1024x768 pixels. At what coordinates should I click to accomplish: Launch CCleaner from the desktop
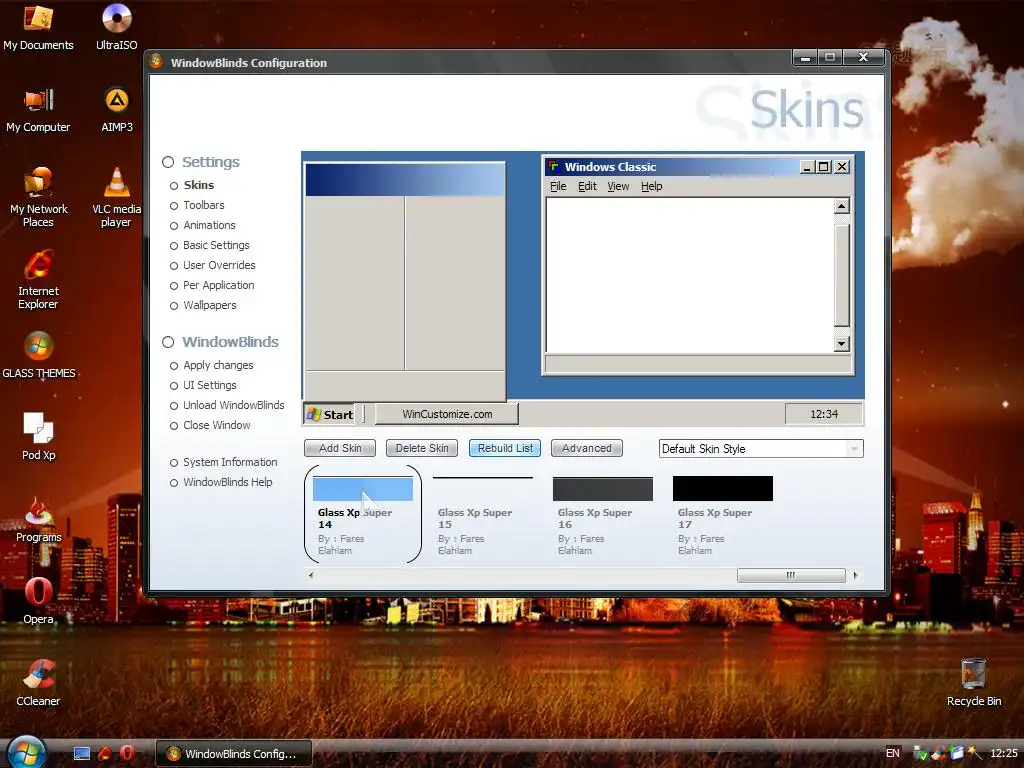coord(38,683)
